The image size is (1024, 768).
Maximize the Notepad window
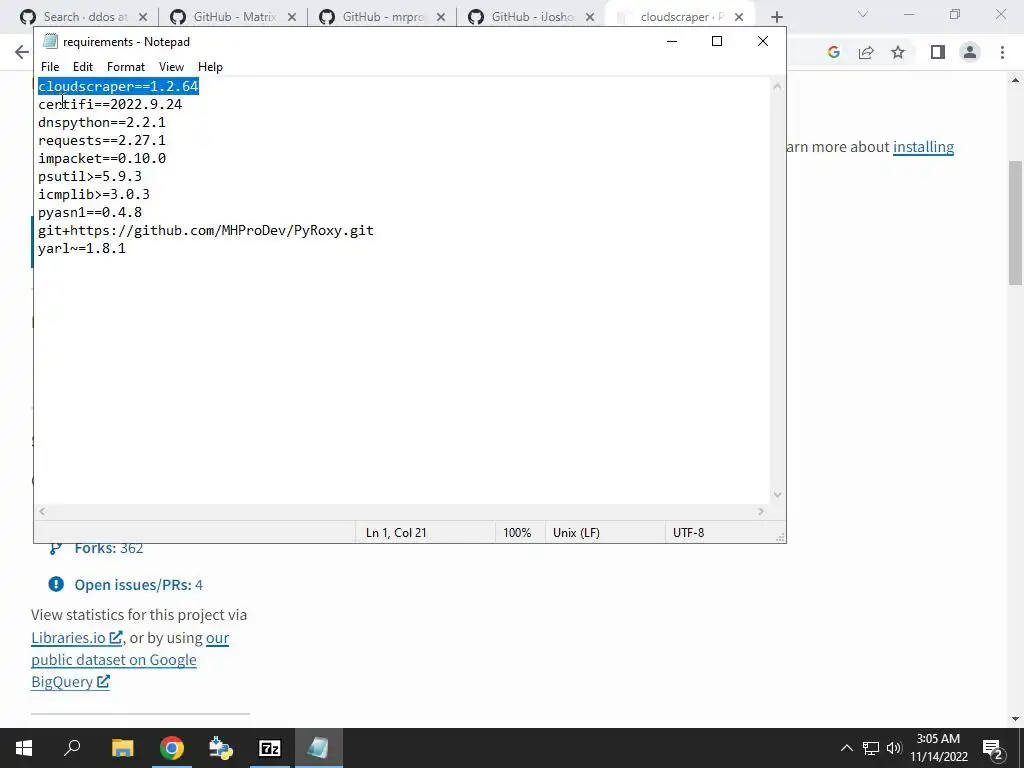tap(716, 41)
